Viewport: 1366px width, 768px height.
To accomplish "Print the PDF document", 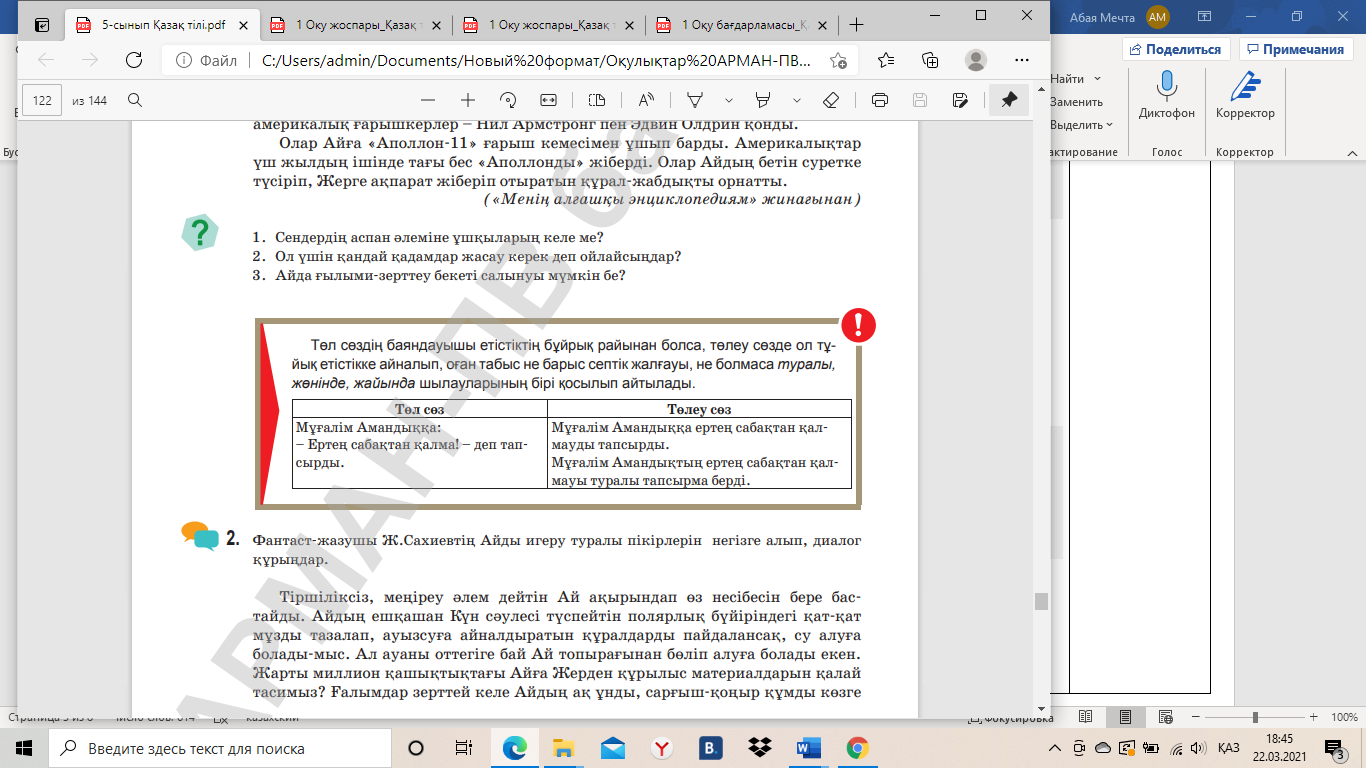I will 880,100.
